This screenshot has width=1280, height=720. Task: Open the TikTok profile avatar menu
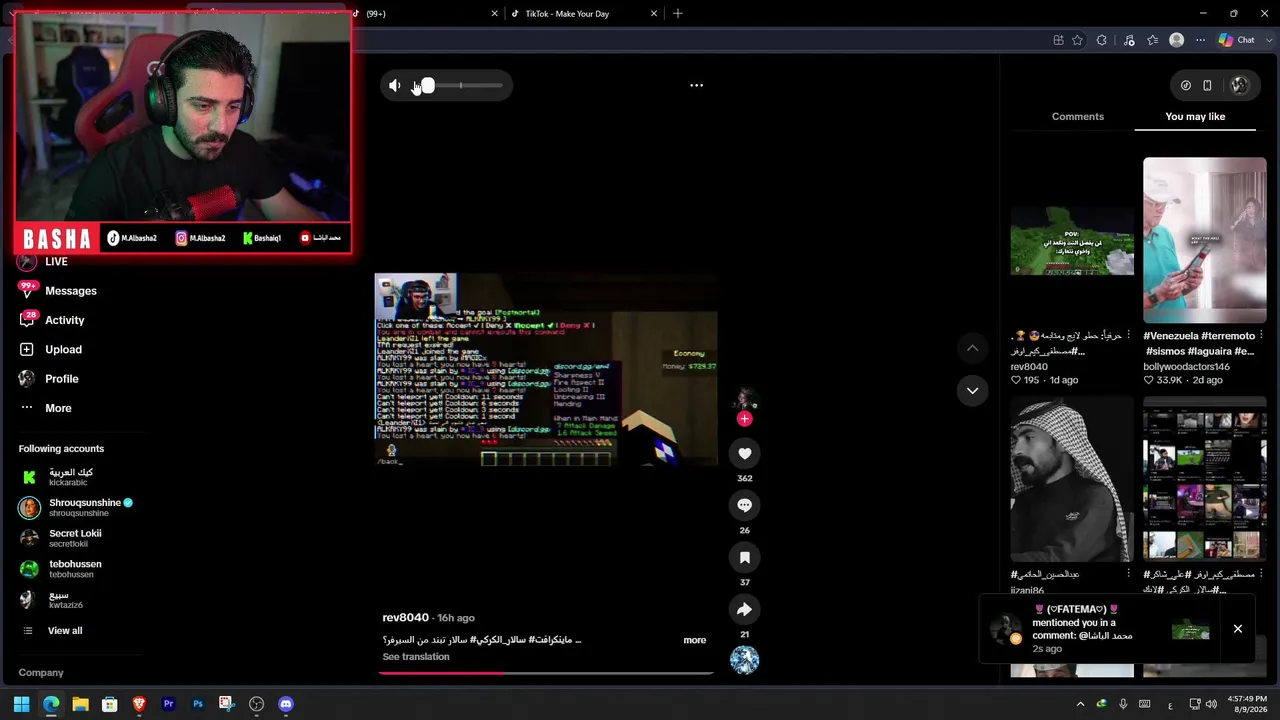[x=1240, y=86]
